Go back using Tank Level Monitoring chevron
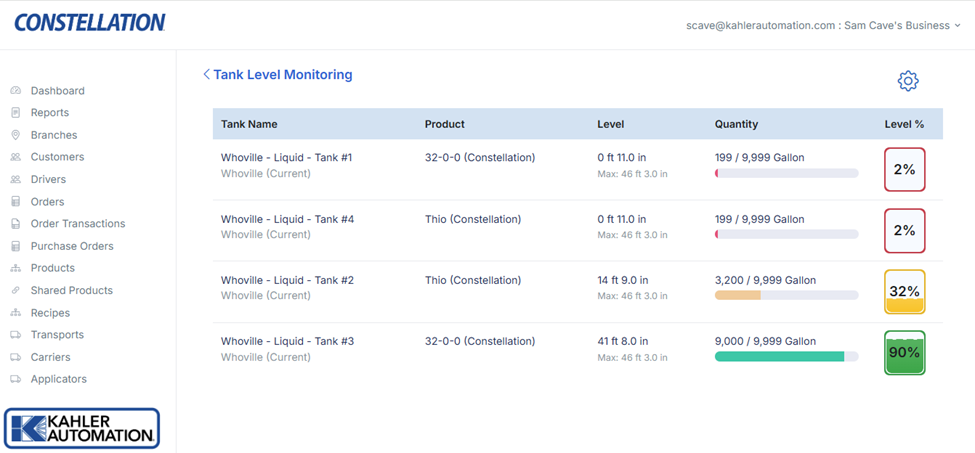Viewport: 975px width, 453px height. tap(206, 75)
